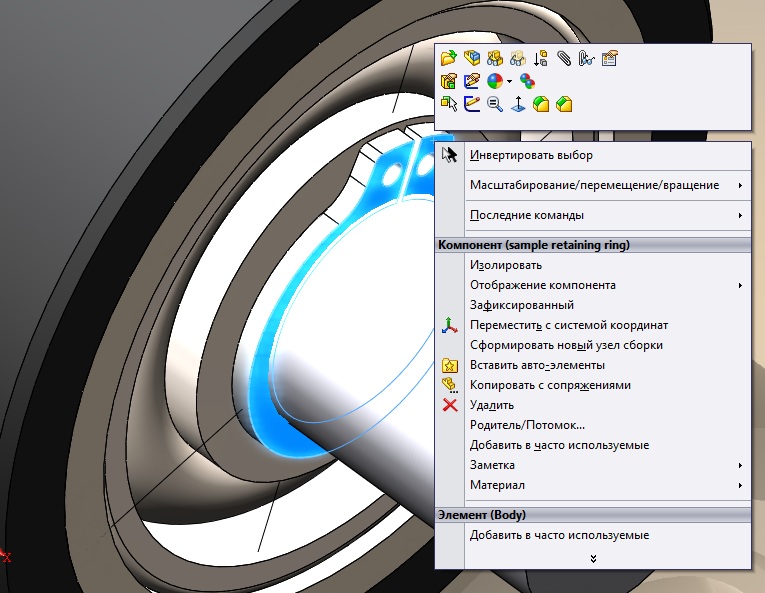Click the Edit Feature hand-on-box icon

click(448, 81)
